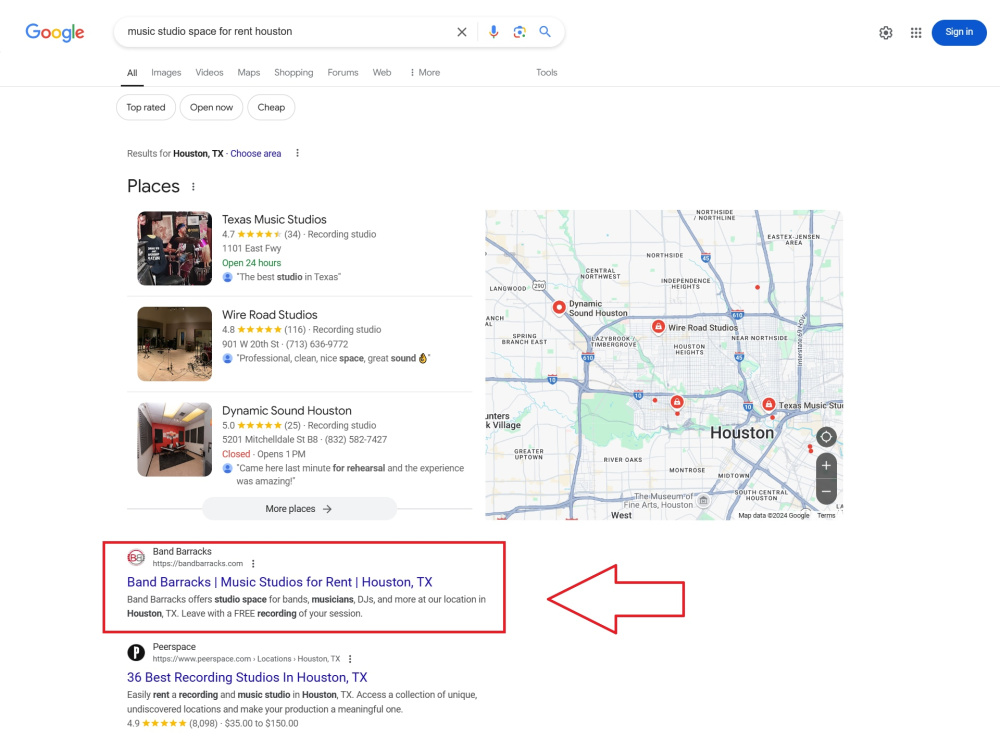Viewport: 1000px width, 750px height.
Task: Click the map's my-location target icon
Action: (x=826, y=437)
